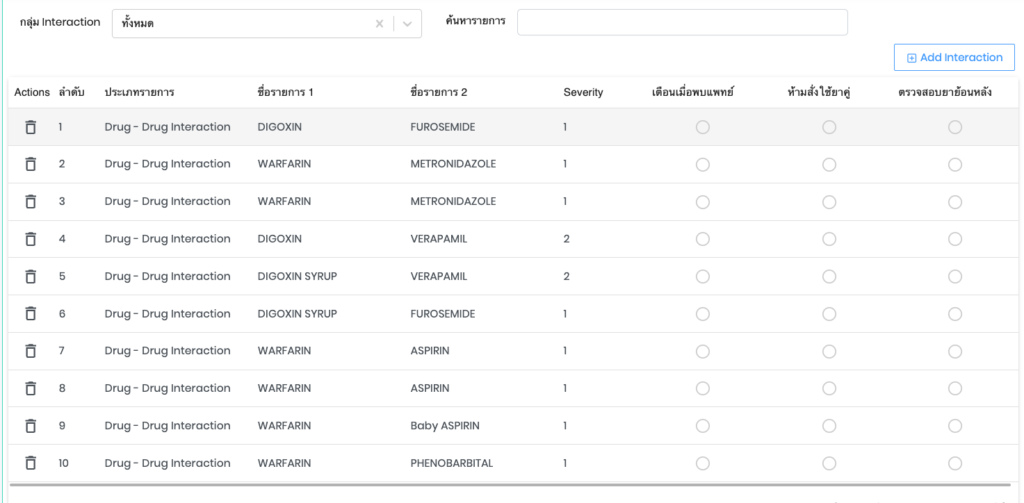Delete row 1 DIGOXIN–FUROSEMIDE interaction
This screenshot has width=1024, height=503.
(x=30, y=127)
